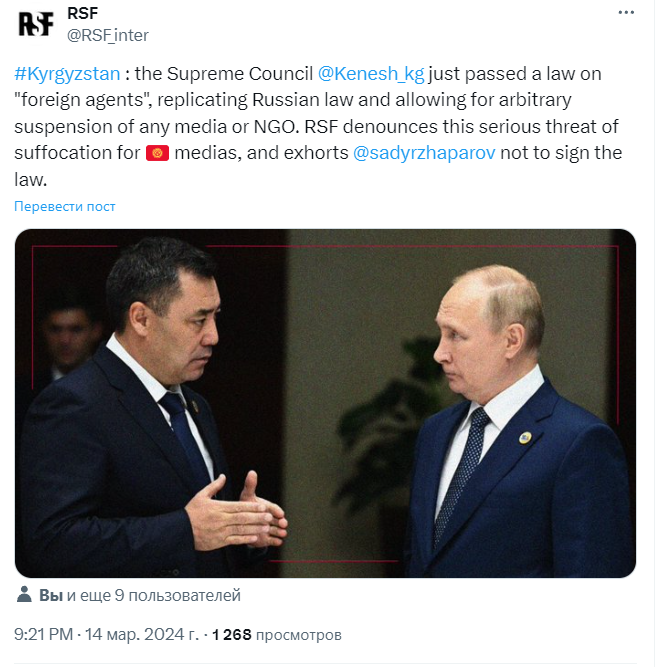The image size is (656, 667).
Task: Click the Kyrgyzstan flag emoji in tweet
Action: pos(156,153)
